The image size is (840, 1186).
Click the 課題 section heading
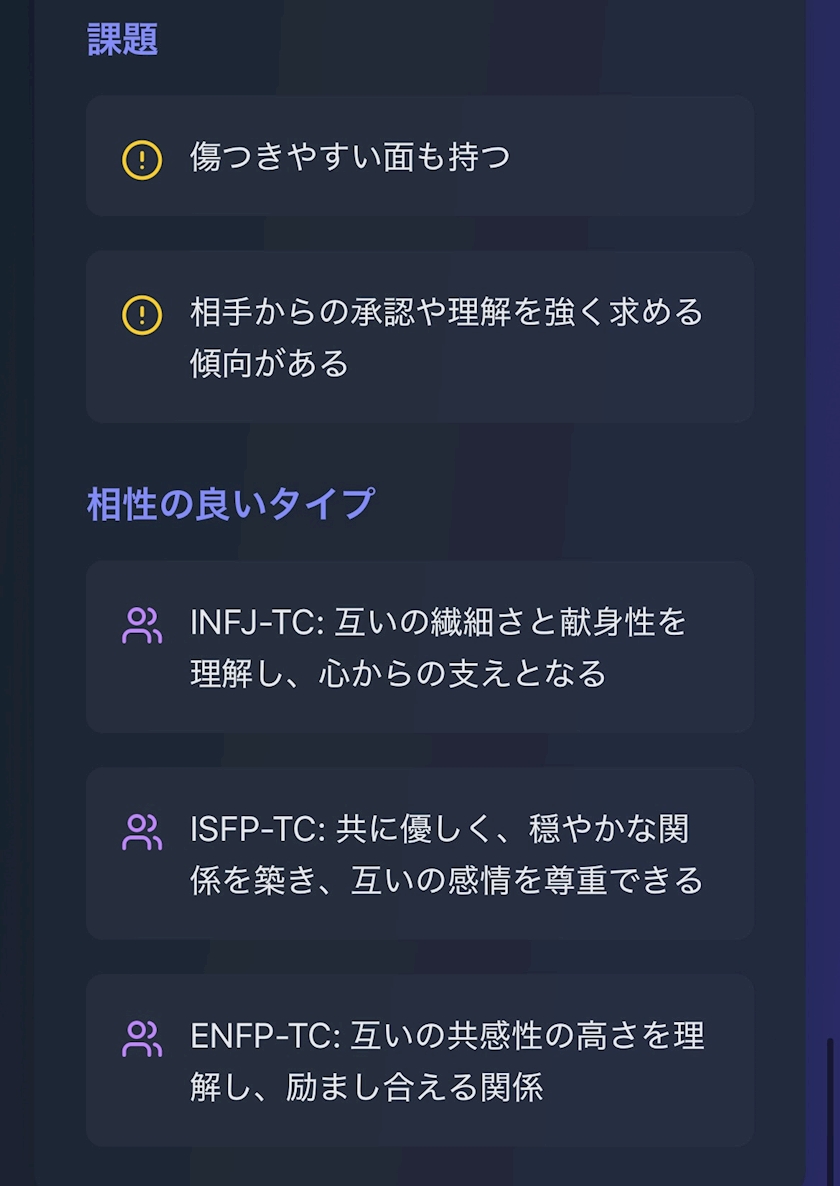coord(123,40)
